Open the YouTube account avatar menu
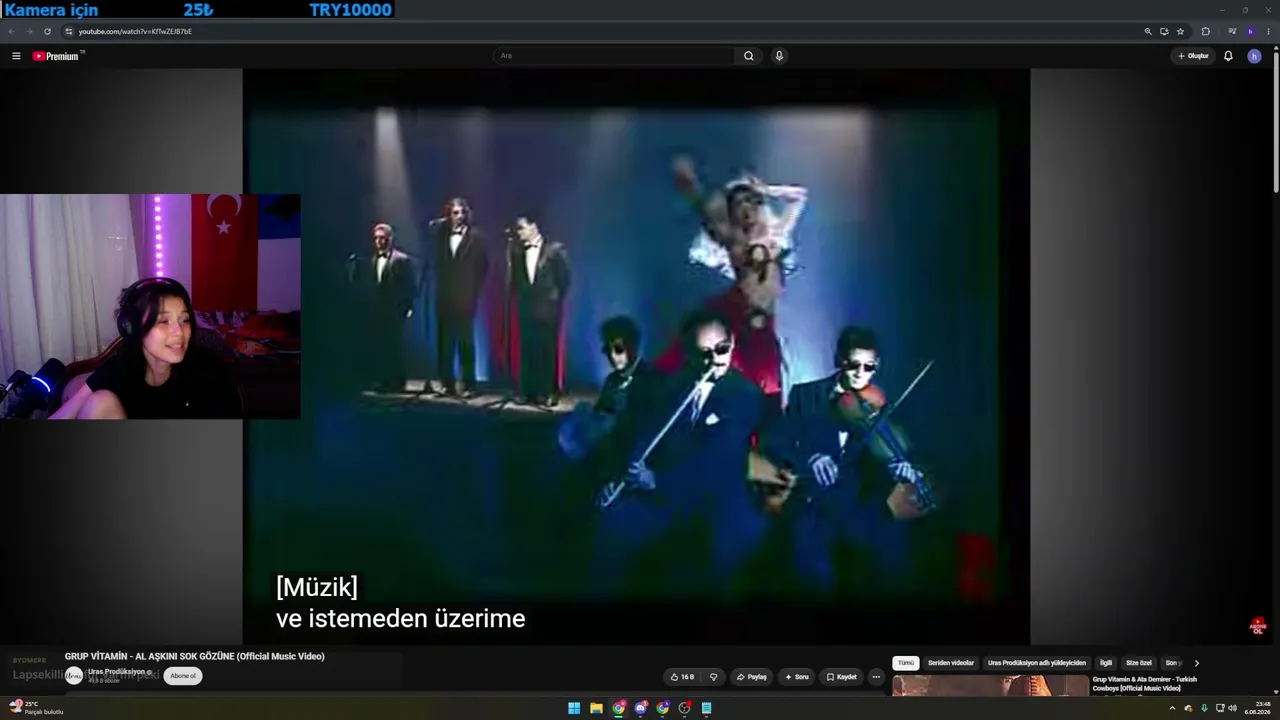 click(x=1254, y=56)
